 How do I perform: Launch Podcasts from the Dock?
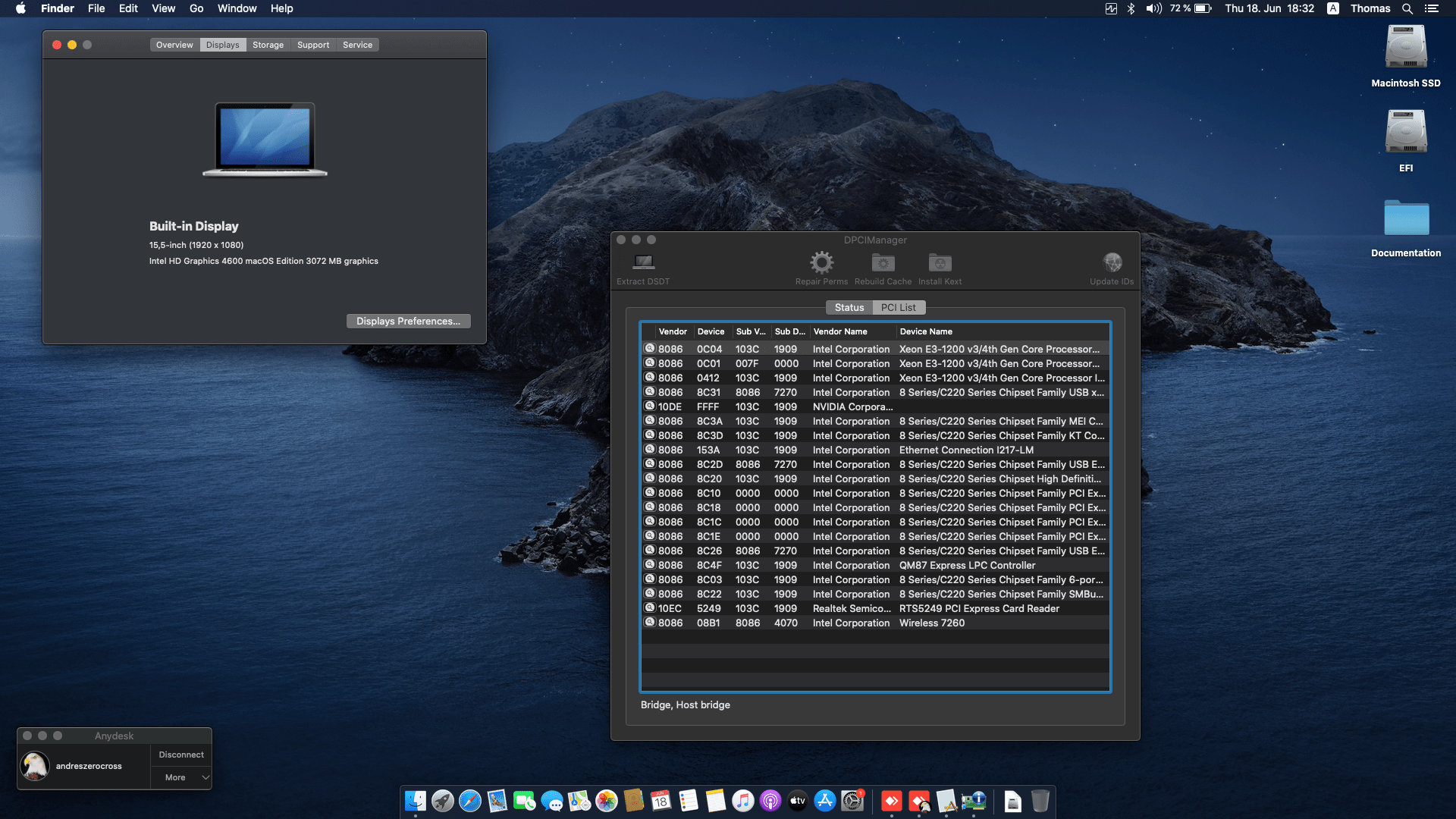[770, 801]
